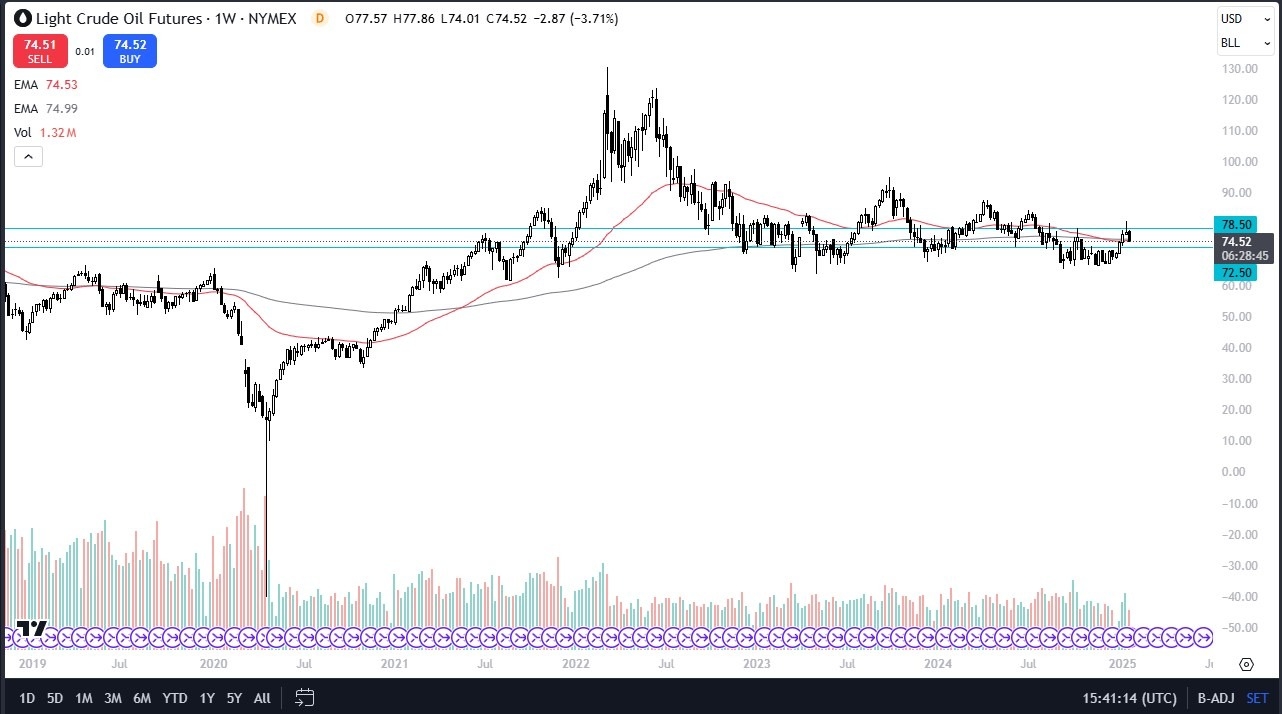Click the blue 74.52 BUY button

coord(129,51)
